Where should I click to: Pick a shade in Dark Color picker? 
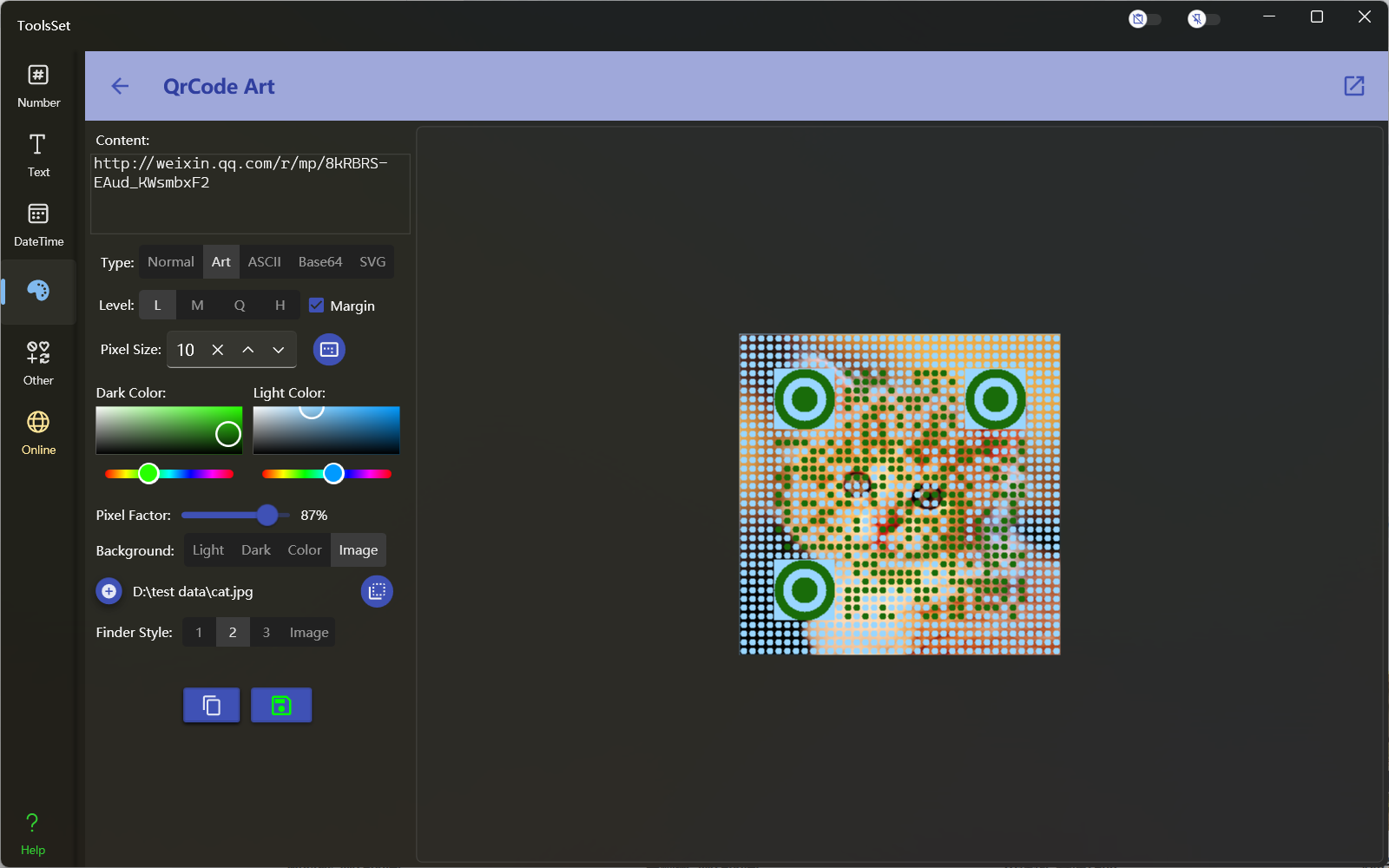169,431
